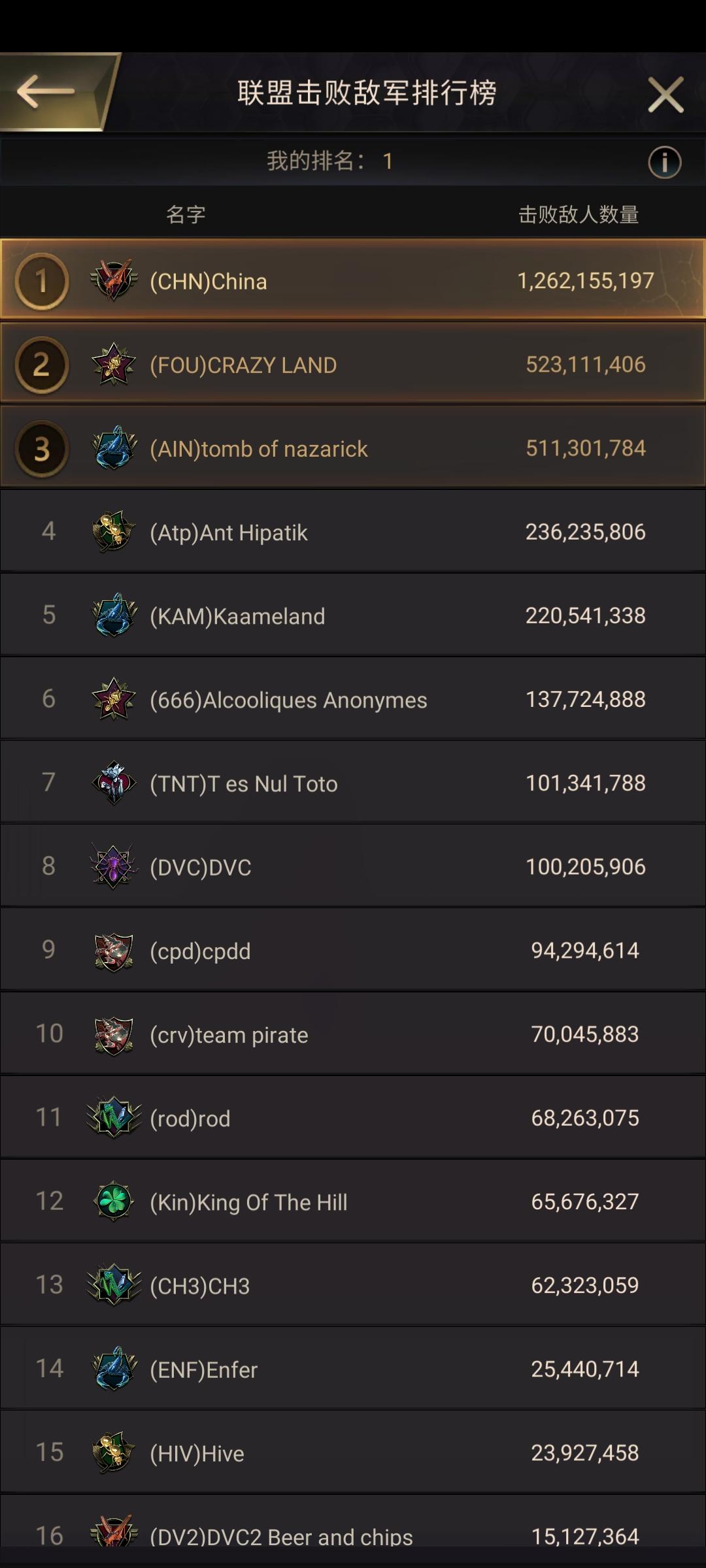The width and height of the screenshot is (706, 1568).
Task: Tap the (CHN)China alliance emblem
Action: point(114,281)
